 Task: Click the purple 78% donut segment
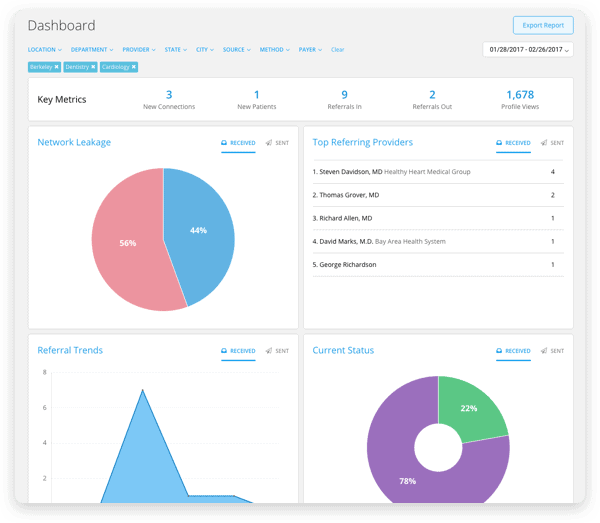click(408, 481)
